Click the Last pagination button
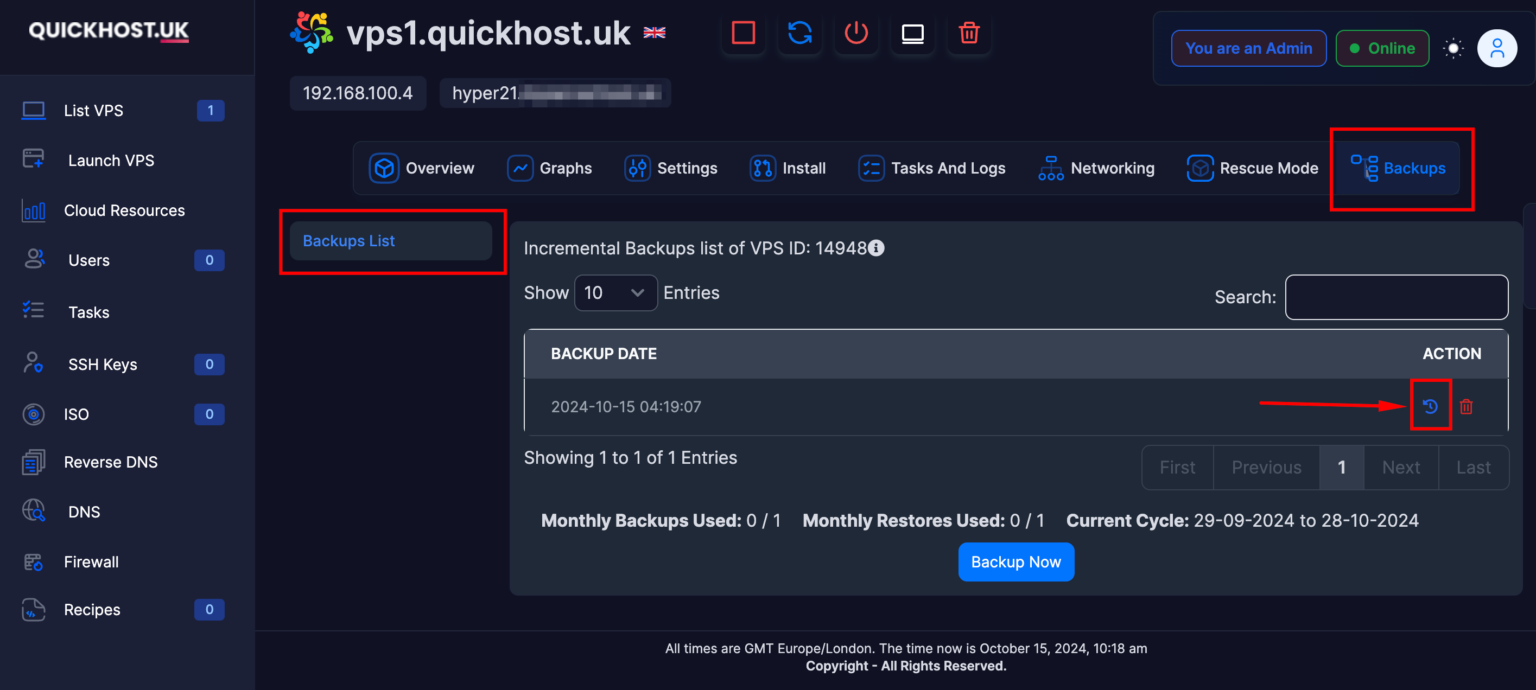 click(1474, 467)
